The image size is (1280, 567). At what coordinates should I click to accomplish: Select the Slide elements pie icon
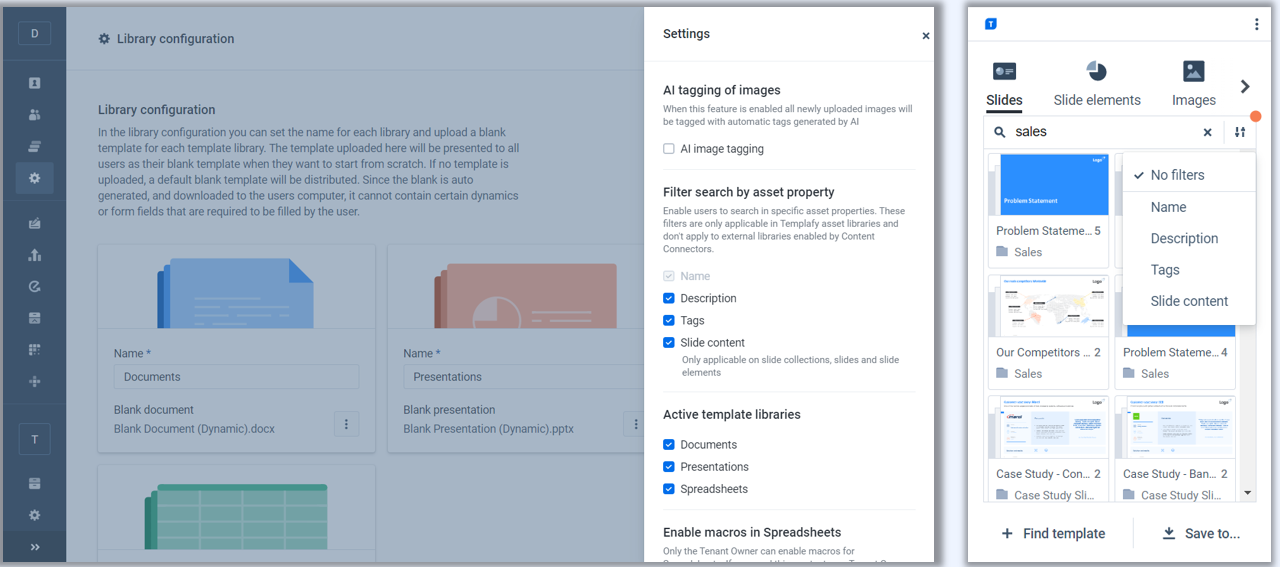click(1097, 72)
